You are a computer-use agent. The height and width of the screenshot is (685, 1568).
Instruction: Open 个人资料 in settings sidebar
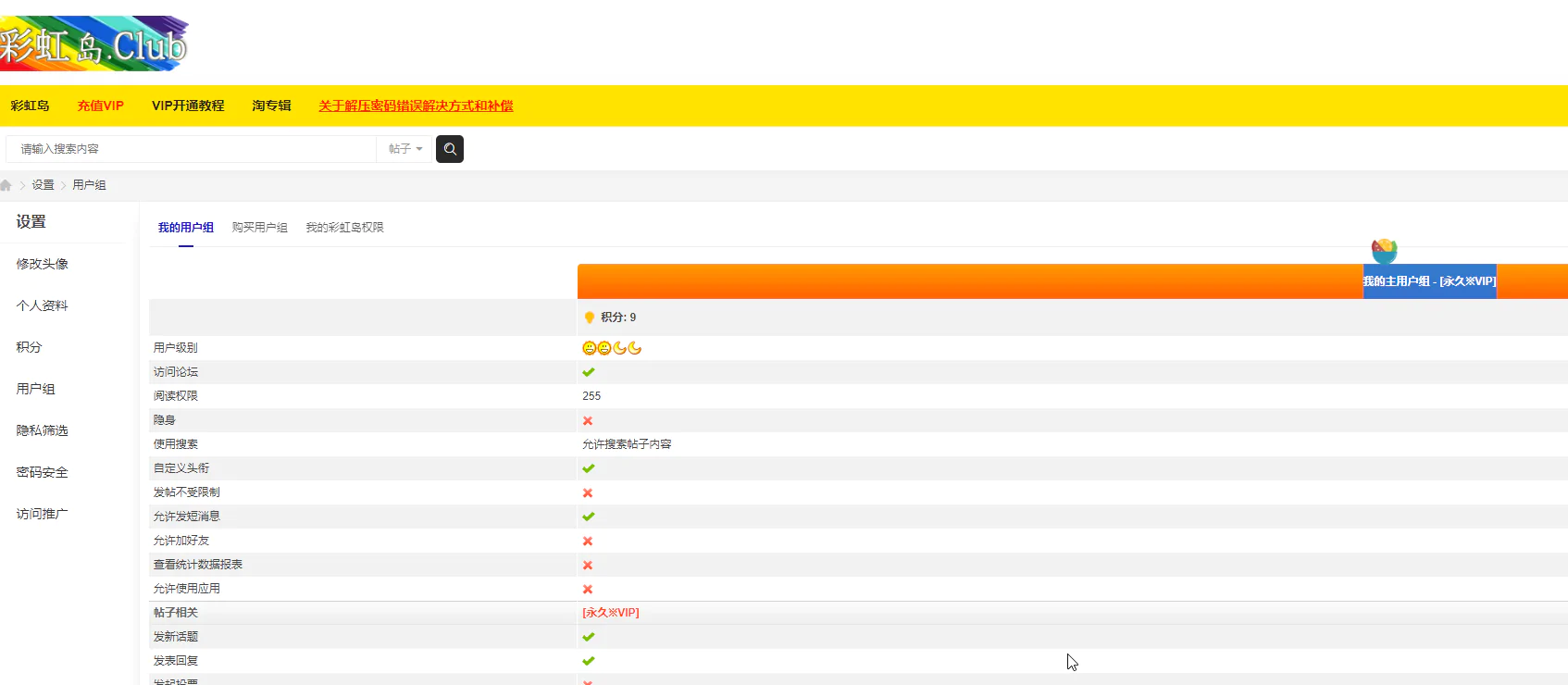click(x=43, y=305)
